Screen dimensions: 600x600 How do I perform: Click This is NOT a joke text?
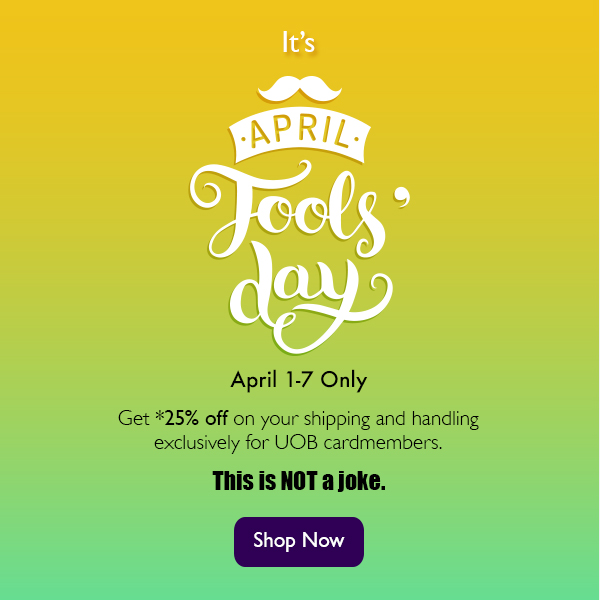pos(299,482)
